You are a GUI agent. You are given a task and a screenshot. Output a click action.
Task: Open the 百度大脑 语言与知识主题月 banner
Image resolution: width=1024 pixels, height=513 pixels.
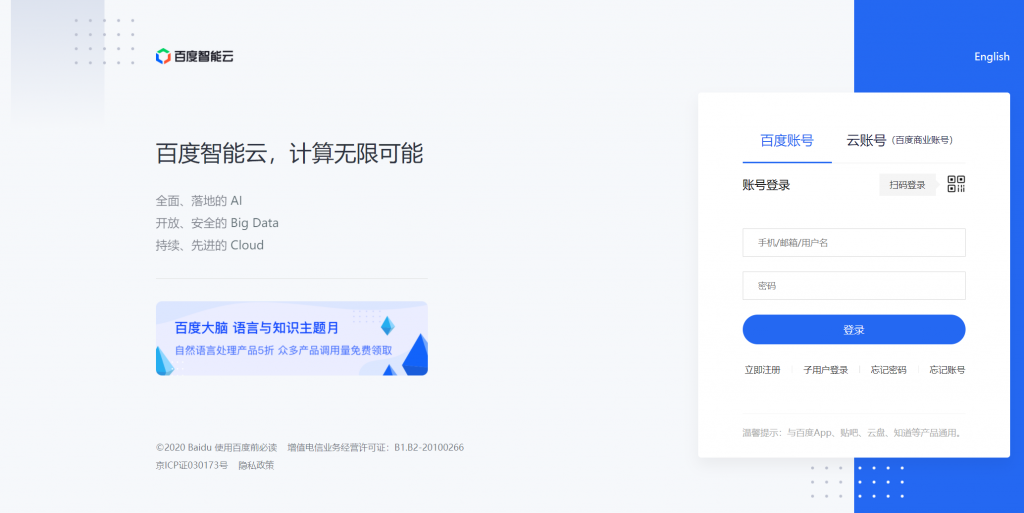291,338
